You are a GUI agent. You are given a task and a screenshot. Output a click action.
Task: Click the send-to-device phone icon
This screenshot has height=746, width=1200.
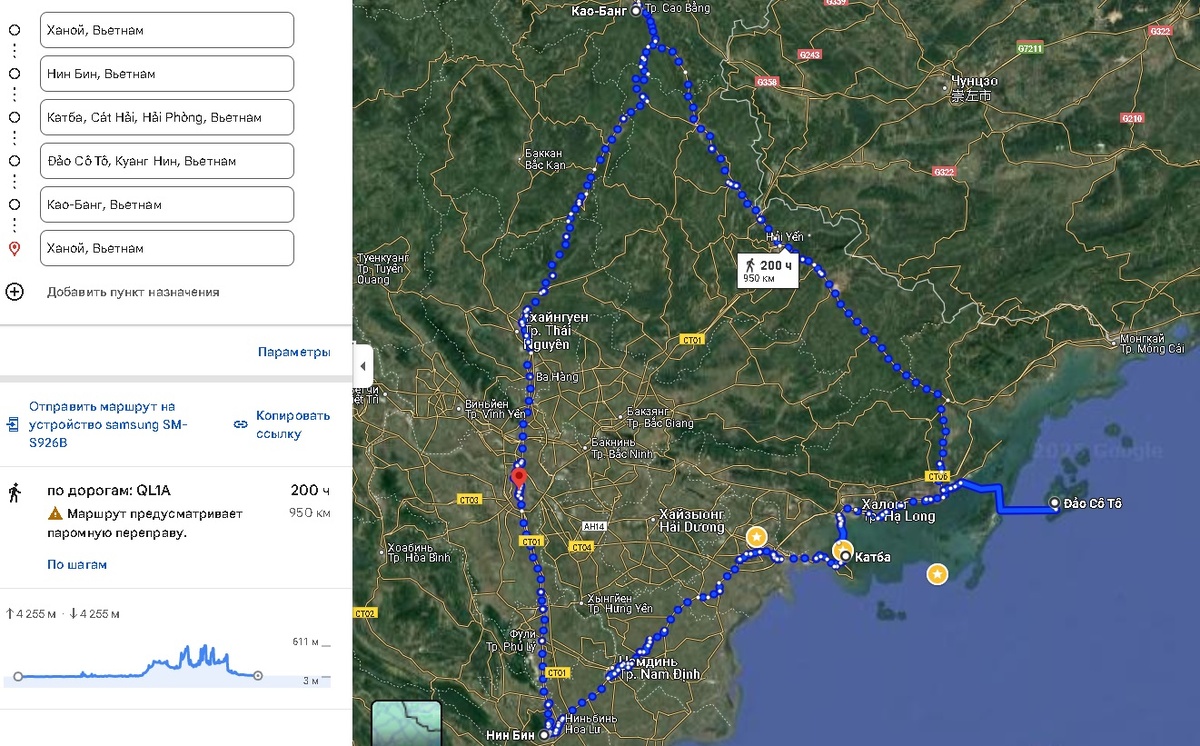click(12, 424)
